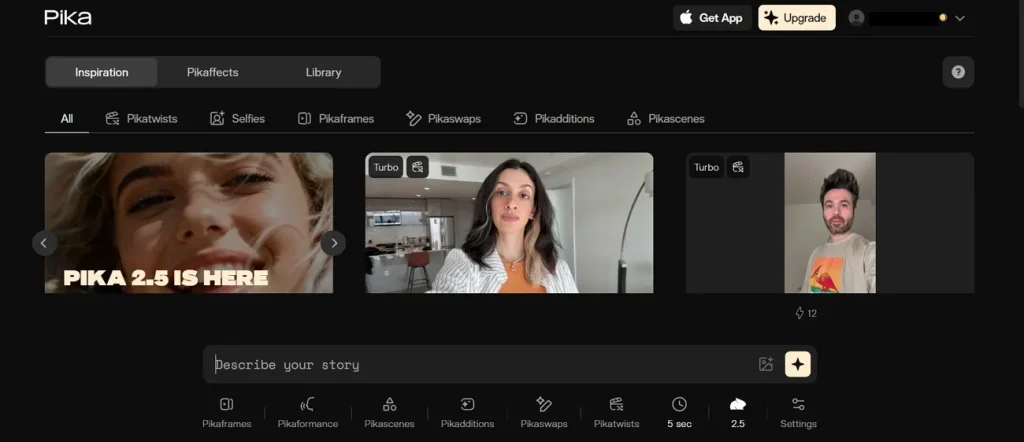1024x442 pixels.
Task: Expand the account menu chevron
Action: [x=959, y=18]
